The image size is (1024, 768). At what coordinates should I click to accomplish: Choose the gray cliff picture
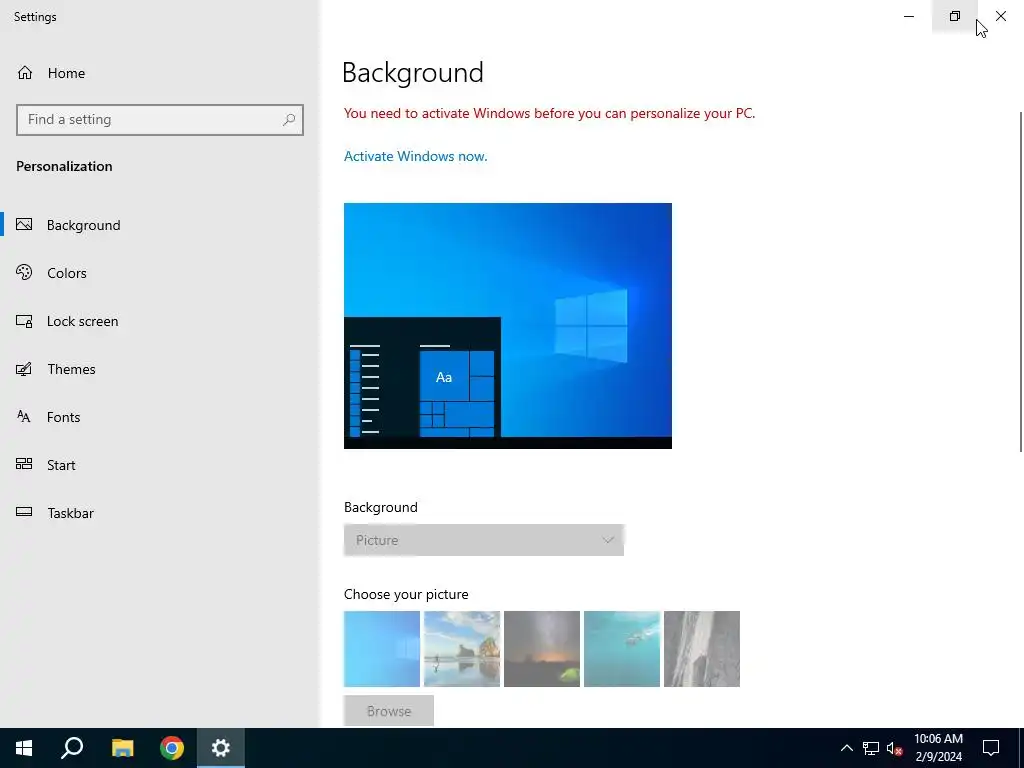point(702,649)
